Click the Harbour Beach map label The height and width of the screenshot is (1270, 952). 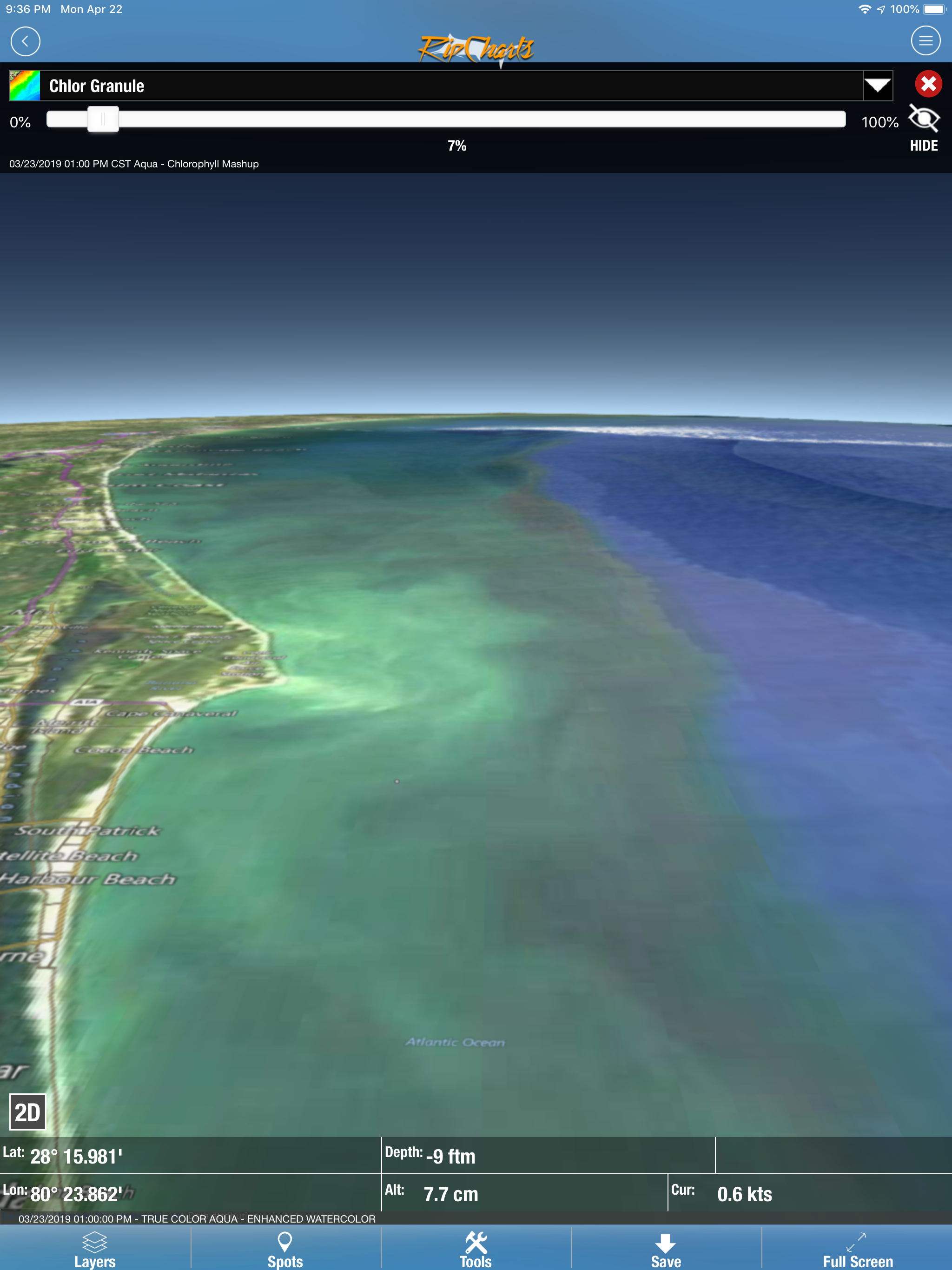coord(87,879)
